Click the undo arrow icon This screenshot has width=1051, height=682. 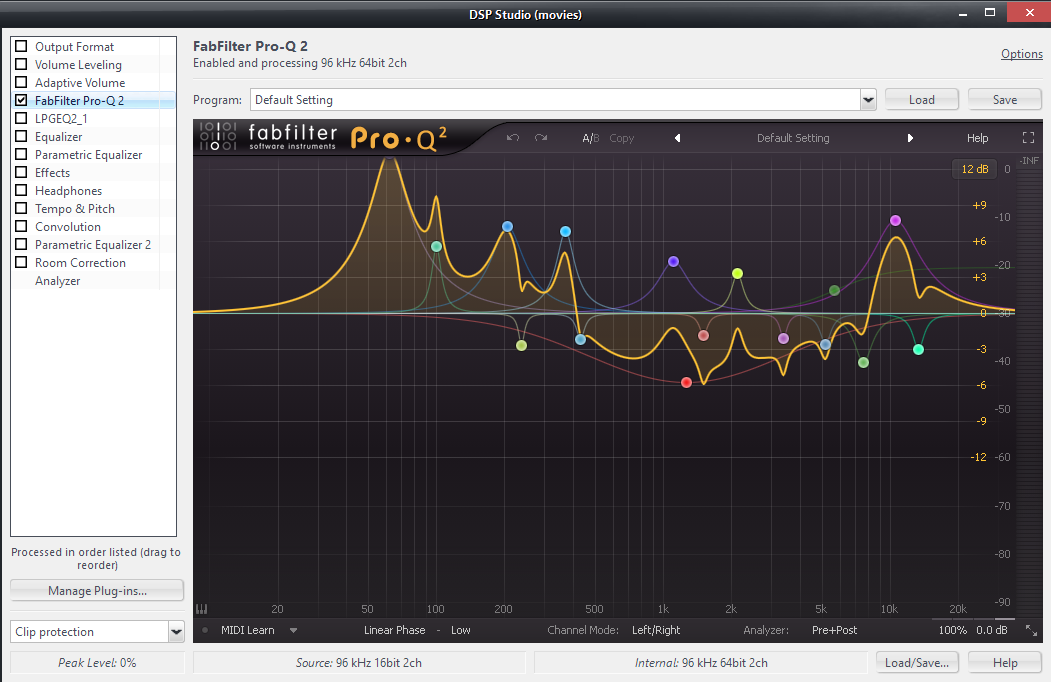pos(513,137)
